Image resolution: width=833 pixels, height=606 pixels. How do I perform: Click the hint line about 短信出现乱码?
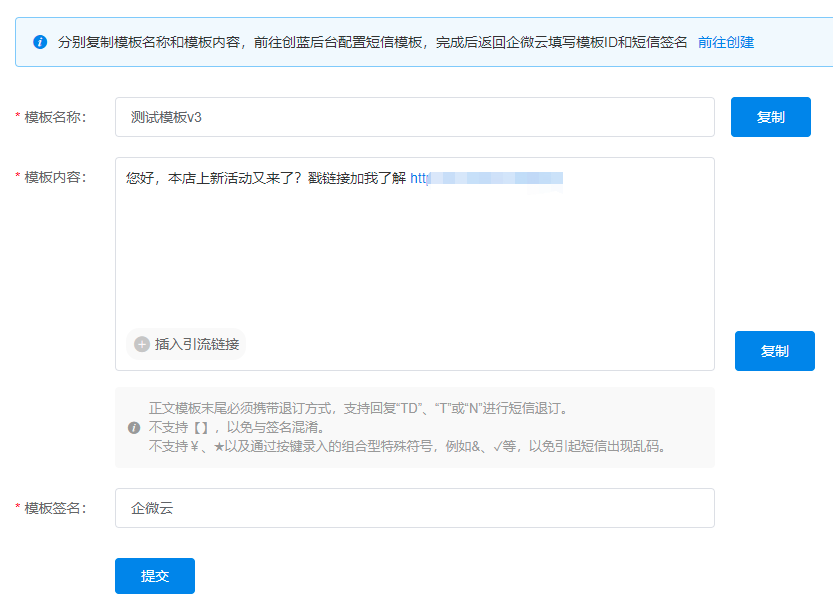tap(407, 446)
